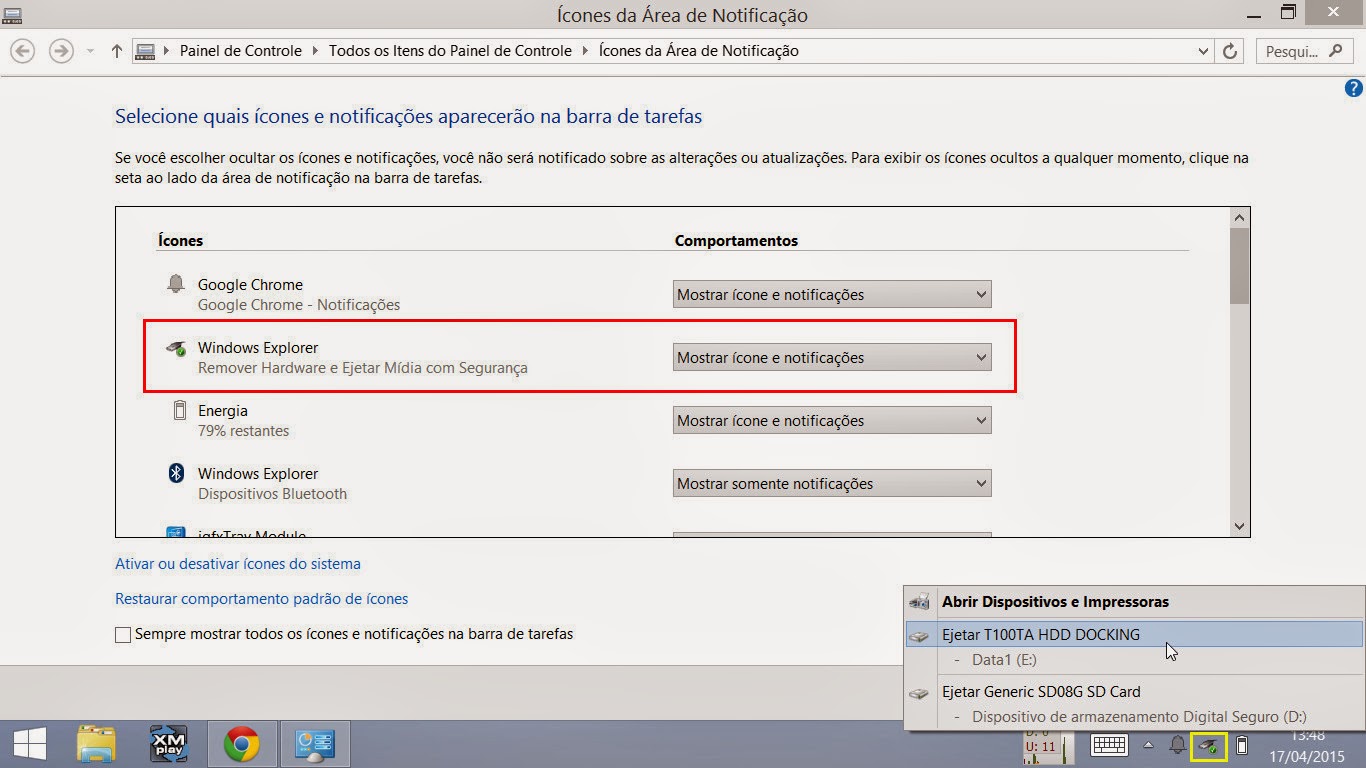Click the Refresh button in address bar

(x=1230, y=51)
